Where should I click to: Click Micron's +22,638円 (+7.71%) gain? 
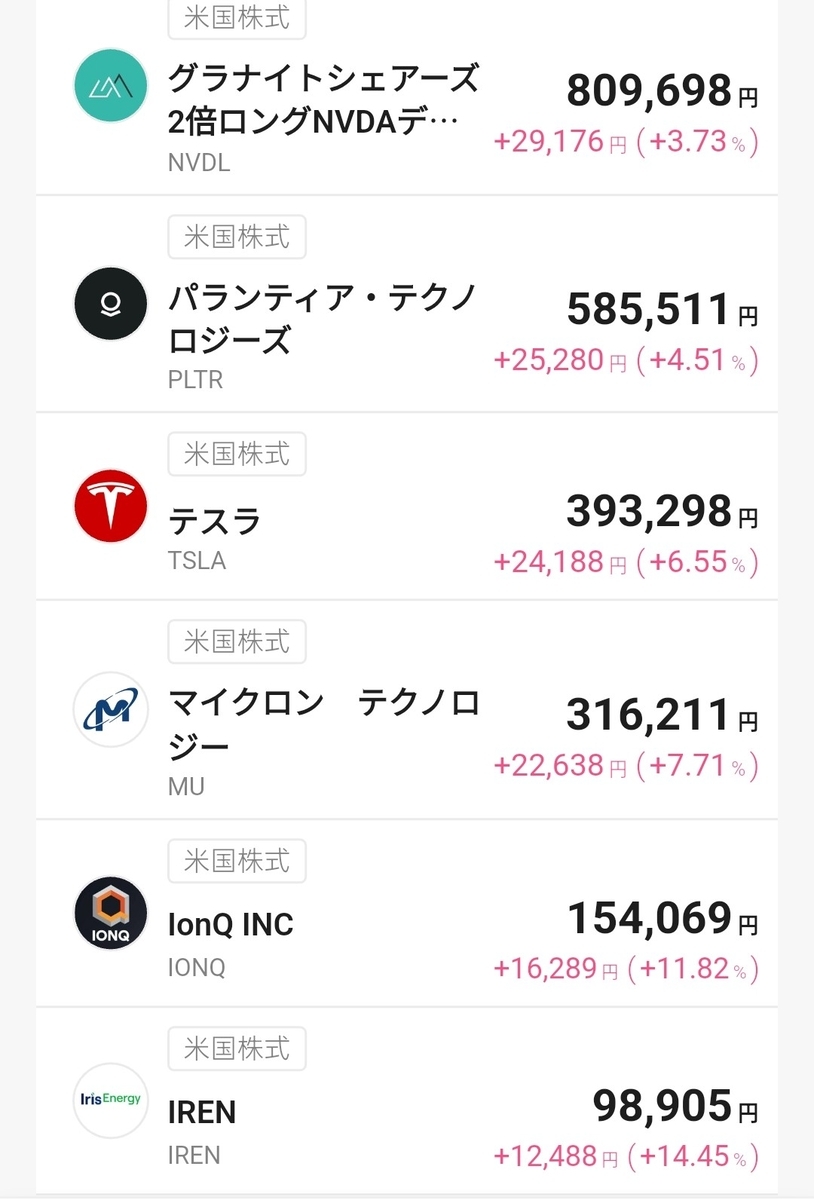tap(626, 767)
